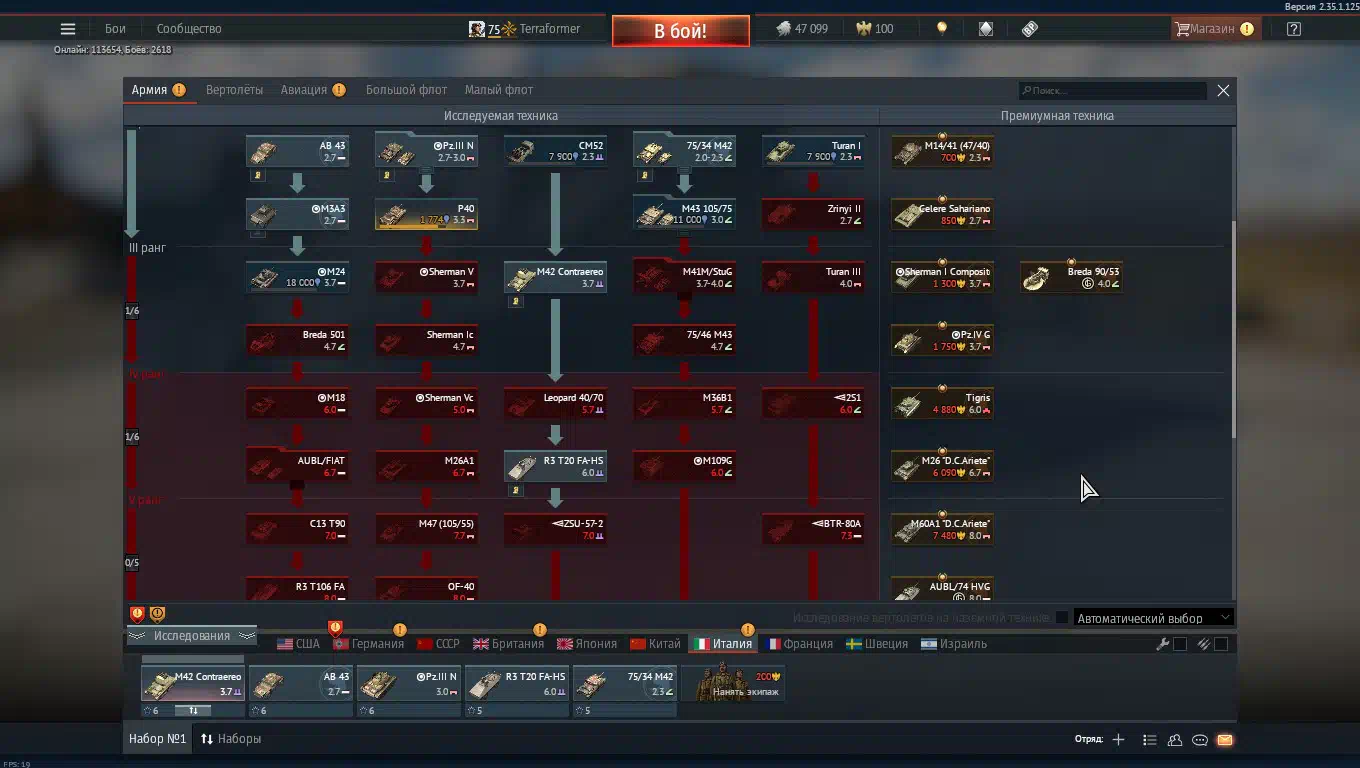Select the Tigris premium vehicle card
This screenshot has width=1360, height=768.
click(x=942, y=403)
